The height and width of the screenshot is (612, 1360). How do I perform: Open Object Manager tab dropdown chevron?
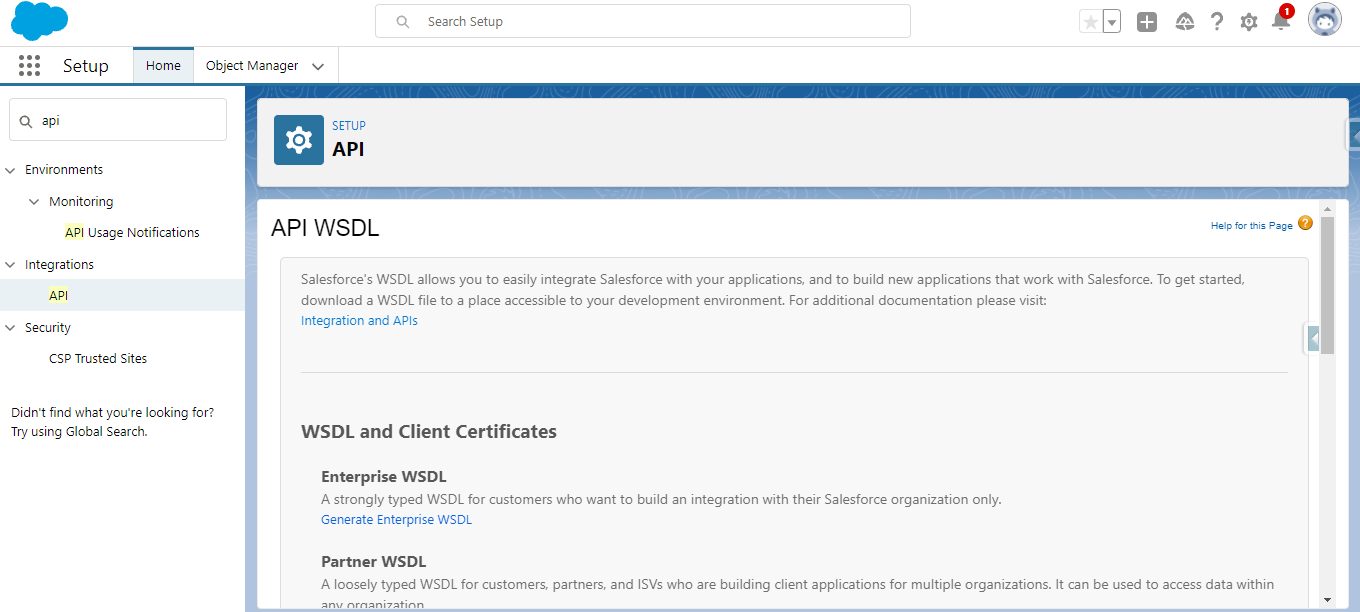click(x=318, y=67)
